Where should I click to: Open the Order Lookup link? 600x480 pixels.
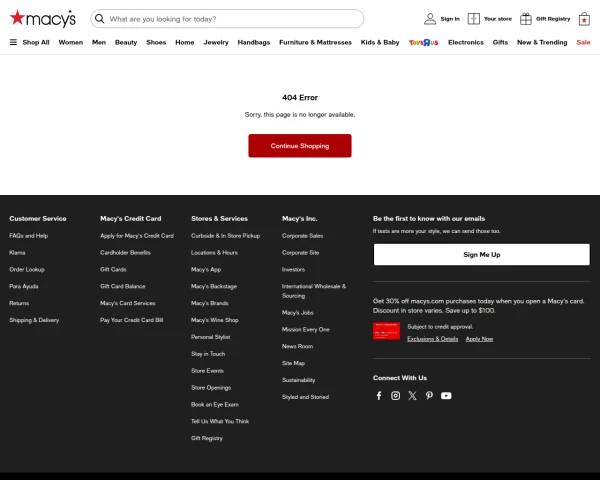tap(27, 269)
